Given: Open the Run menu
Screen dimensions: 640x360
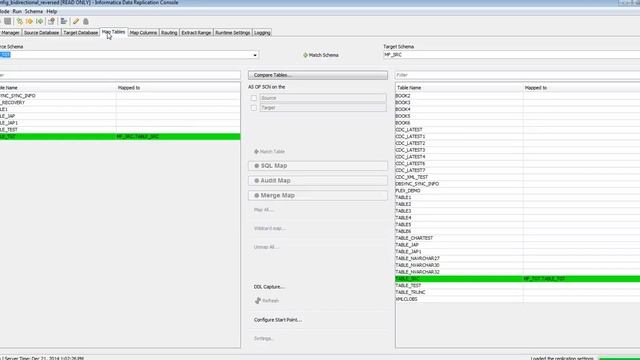Looking at the screenshot, I should [17, 11].
